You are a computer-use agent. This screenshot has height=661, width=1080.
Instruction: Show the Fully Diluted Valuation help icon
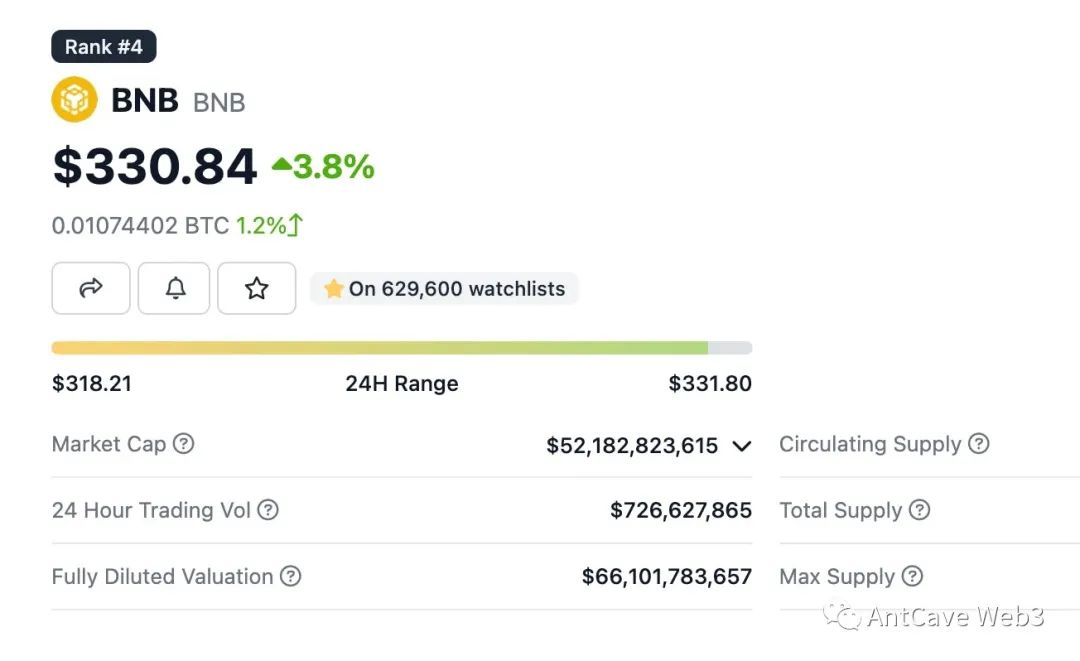[290, 576]
